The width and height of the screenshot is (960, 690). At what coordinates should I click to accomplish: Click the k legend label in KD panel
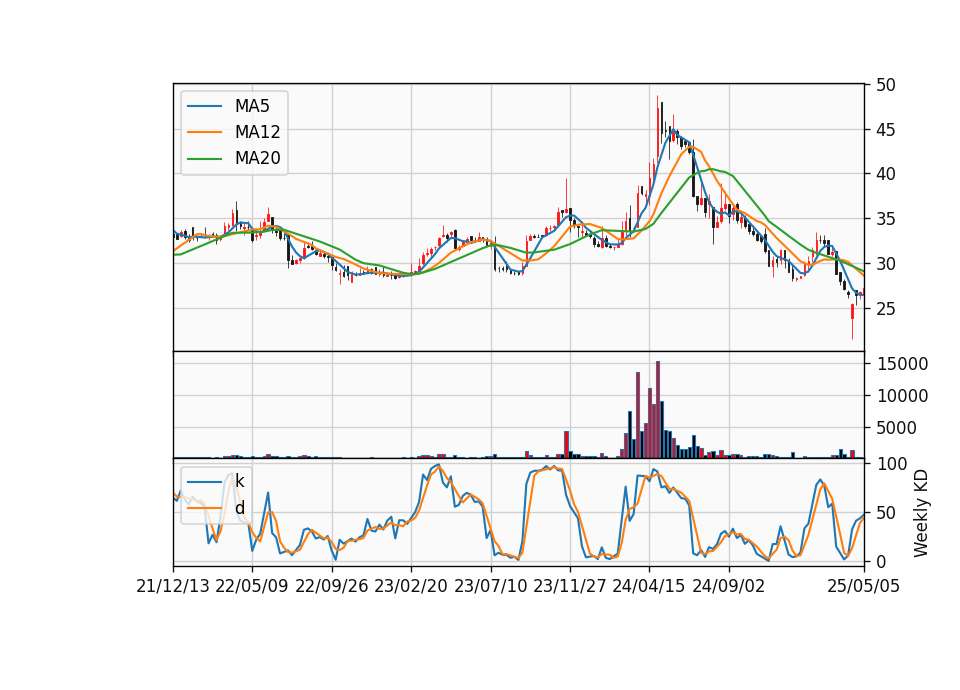click(239, 481)
